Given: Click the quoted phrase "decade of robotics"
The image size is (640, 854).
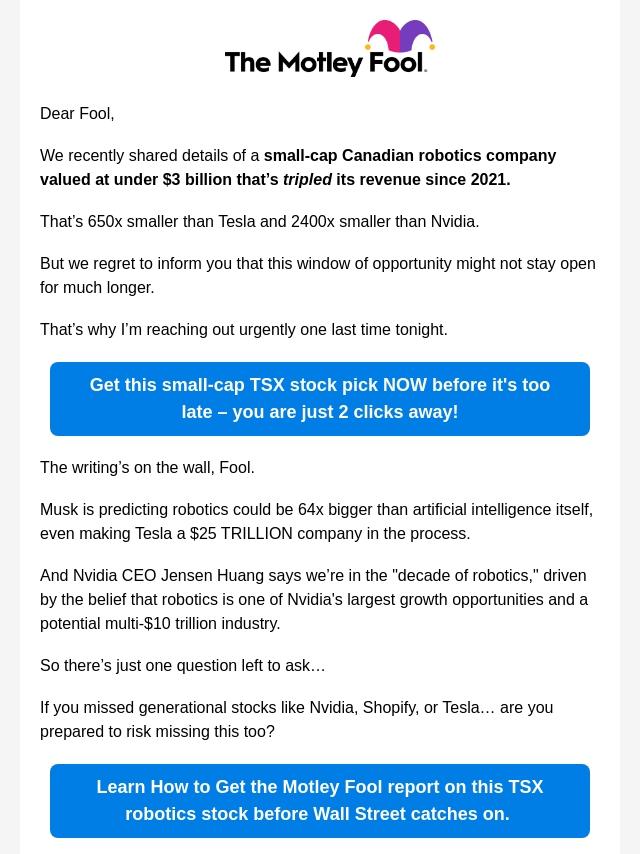Looking at the screenshot, I should coord(465,576).
